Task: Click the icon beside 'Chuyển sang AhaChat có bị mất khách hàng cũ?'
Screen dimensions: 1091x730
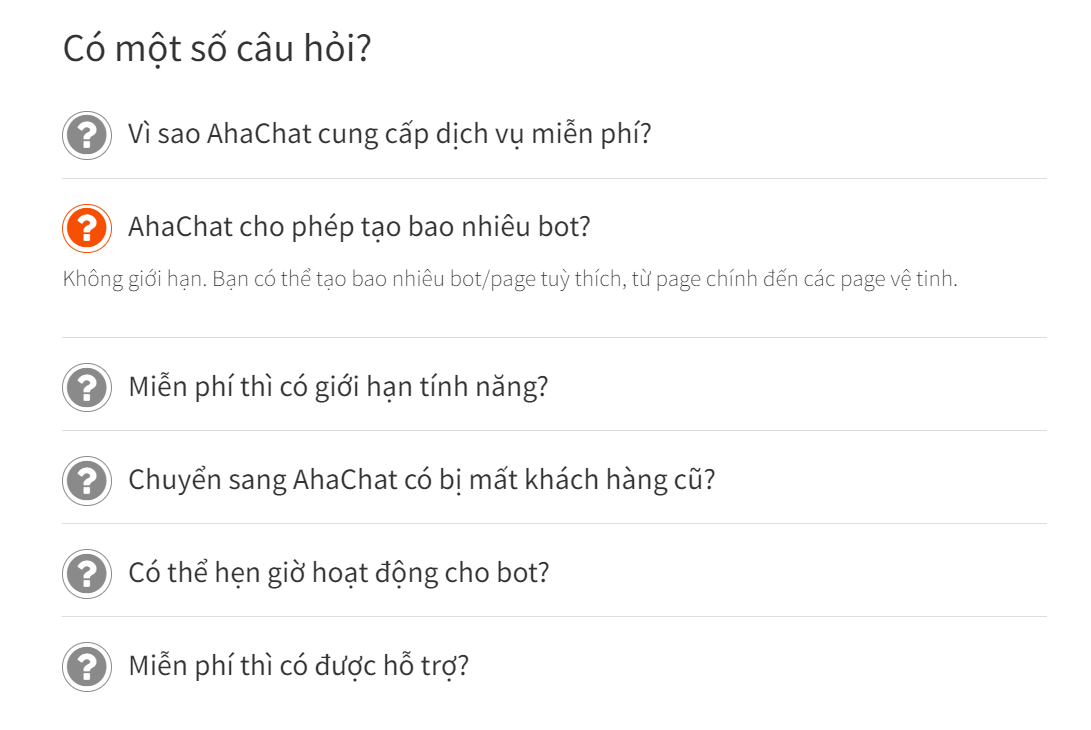Action: click(87, 481)
